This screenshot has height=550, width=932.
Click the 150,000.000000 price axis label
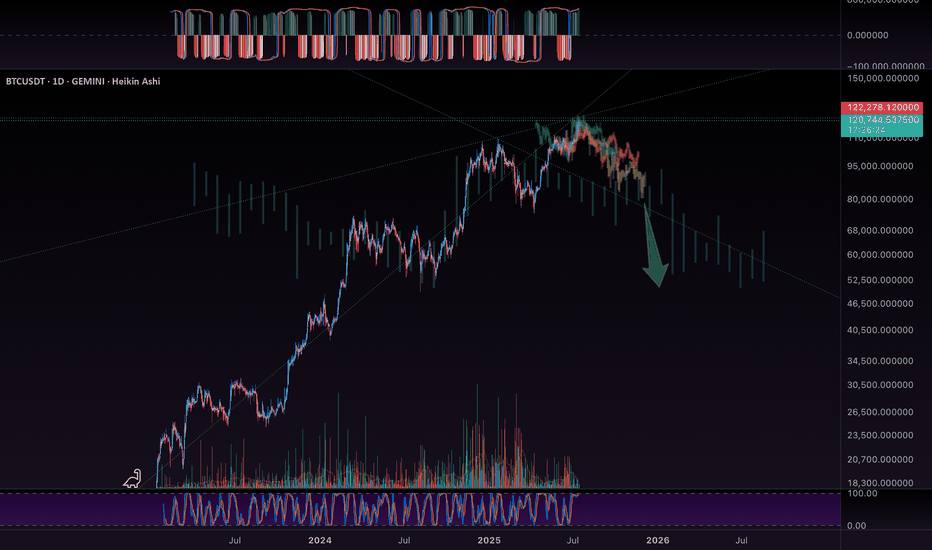(x=883, y=78)
